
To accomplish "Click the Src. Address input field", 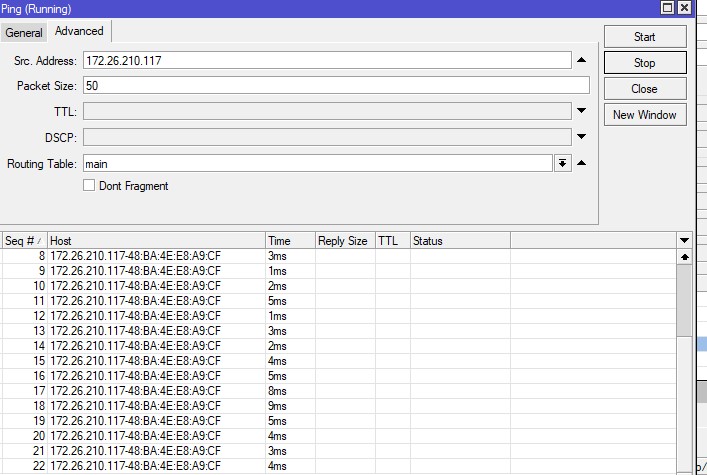I will tap(327, 60).
